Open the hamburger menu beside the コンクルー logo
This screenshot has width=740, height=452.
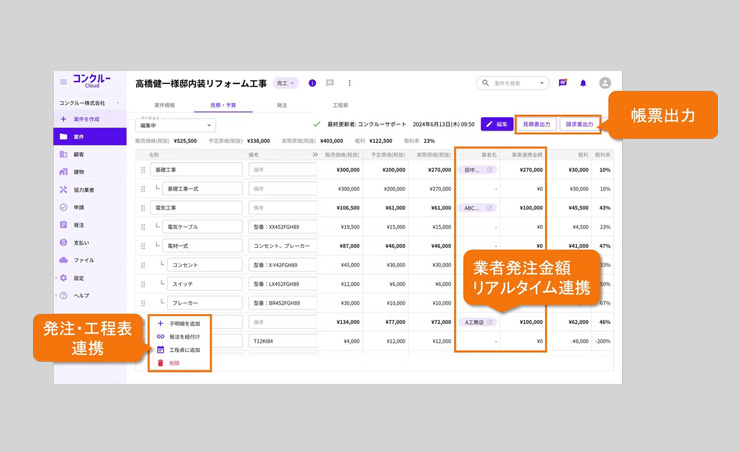[x=63, y=83]
